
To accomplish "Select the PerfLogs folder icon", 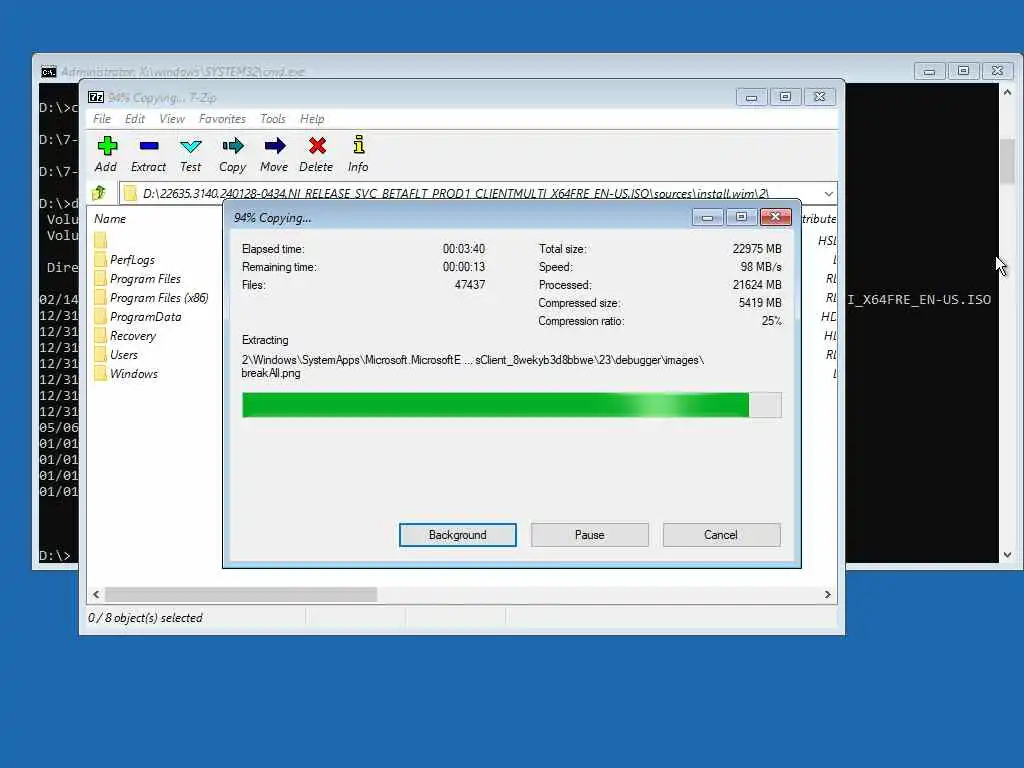I will tap(100, 259).
